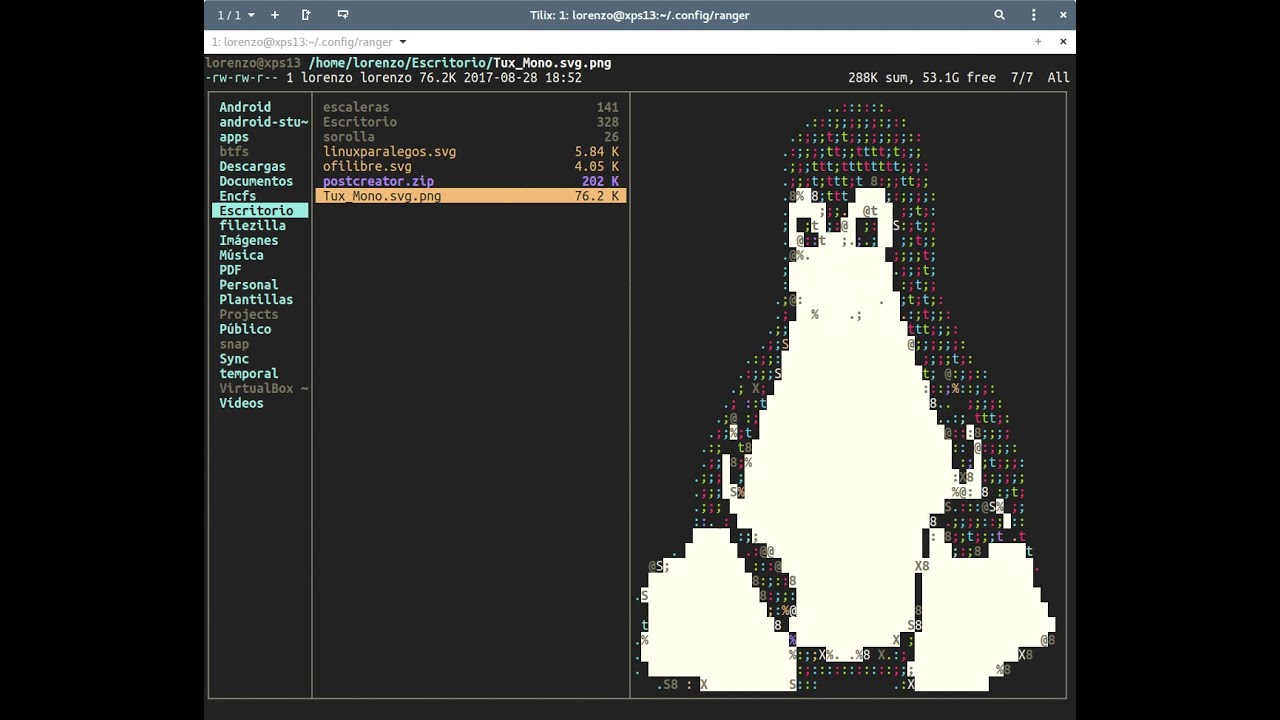Click the window title Tilix: 1: lorenzo@xps13
The image size is (1280, 720).
click(639, 15)
